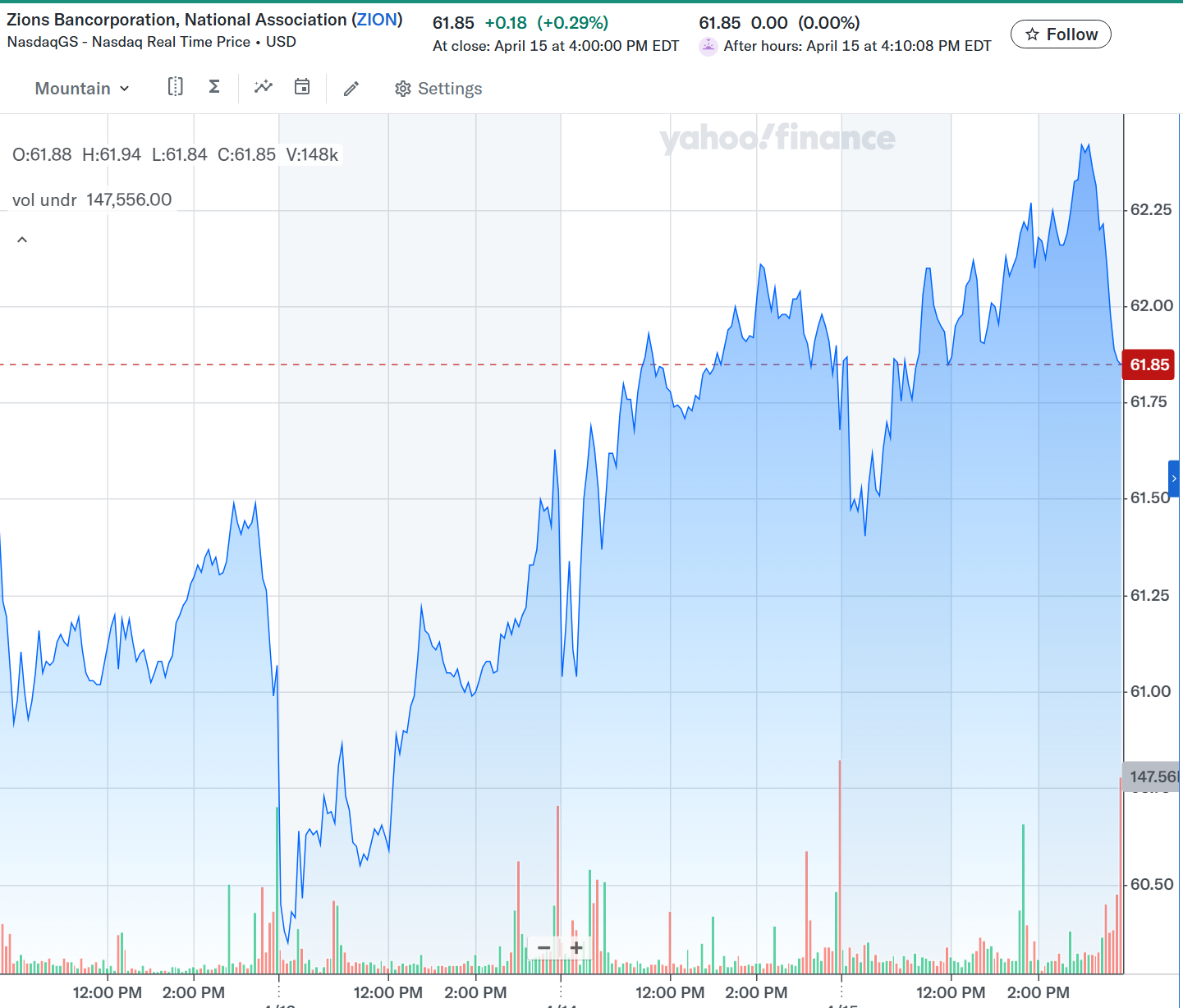1183x1008 pixels.
Task: Open chart Settings
Action: click(438, 89)
